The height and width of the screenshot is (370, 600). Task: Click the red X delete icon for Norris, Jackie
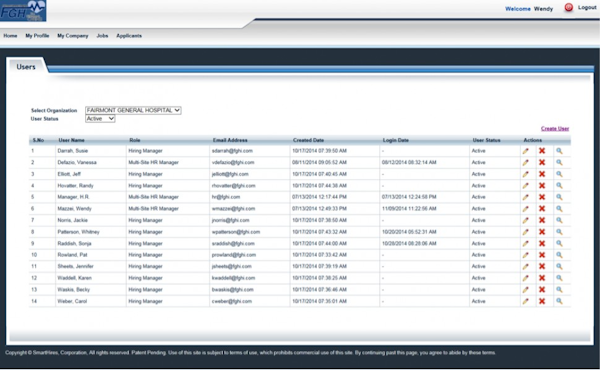pyautogui.click(x=542, y=220)
